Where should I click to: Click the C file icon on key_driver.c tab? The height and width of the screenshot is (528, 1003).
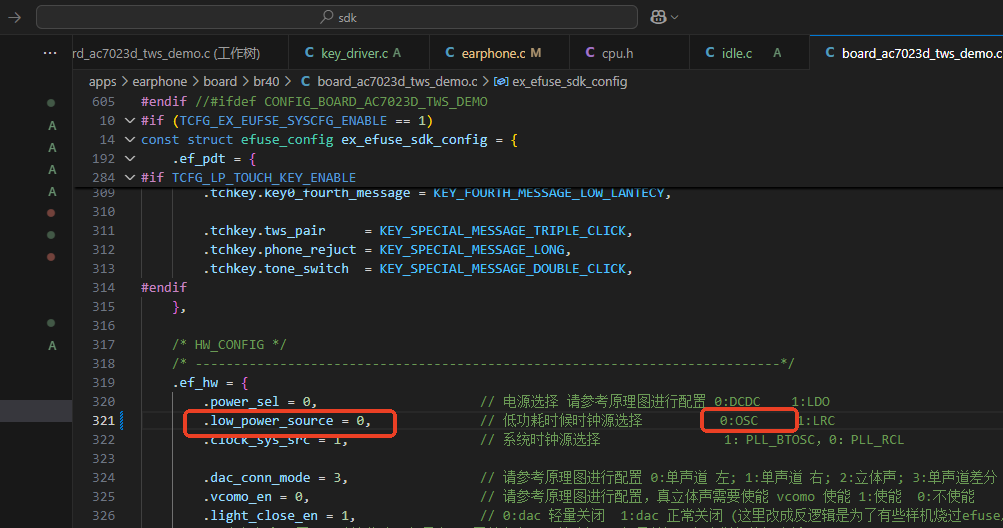click(x=309, y=53)
